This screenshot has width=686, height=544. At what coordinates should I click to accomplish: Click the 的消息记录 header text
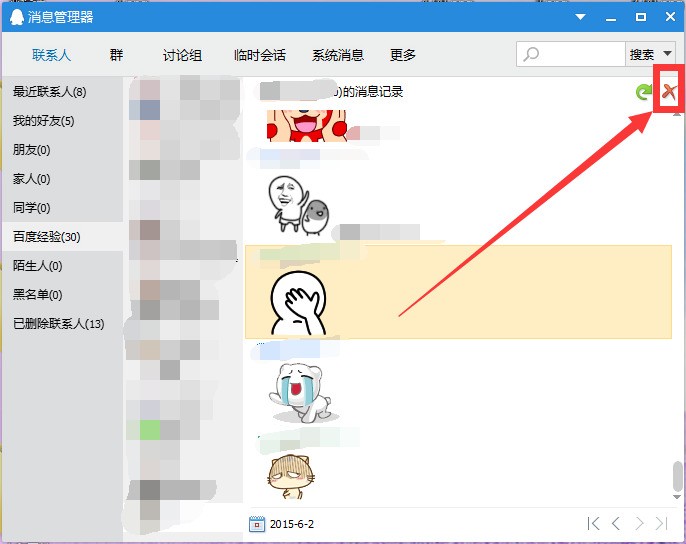tap(374, 91)
